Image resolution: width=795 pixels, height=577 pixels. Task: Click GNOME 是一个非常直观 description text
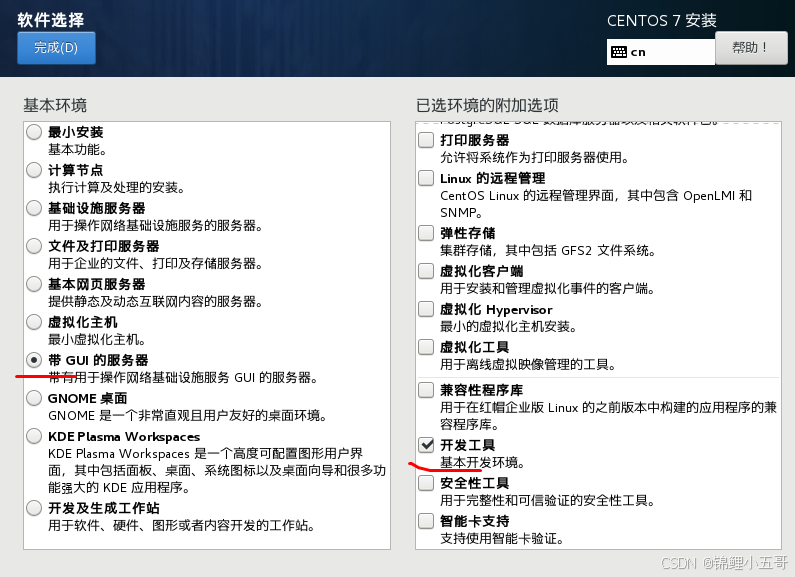coord(188,416)
